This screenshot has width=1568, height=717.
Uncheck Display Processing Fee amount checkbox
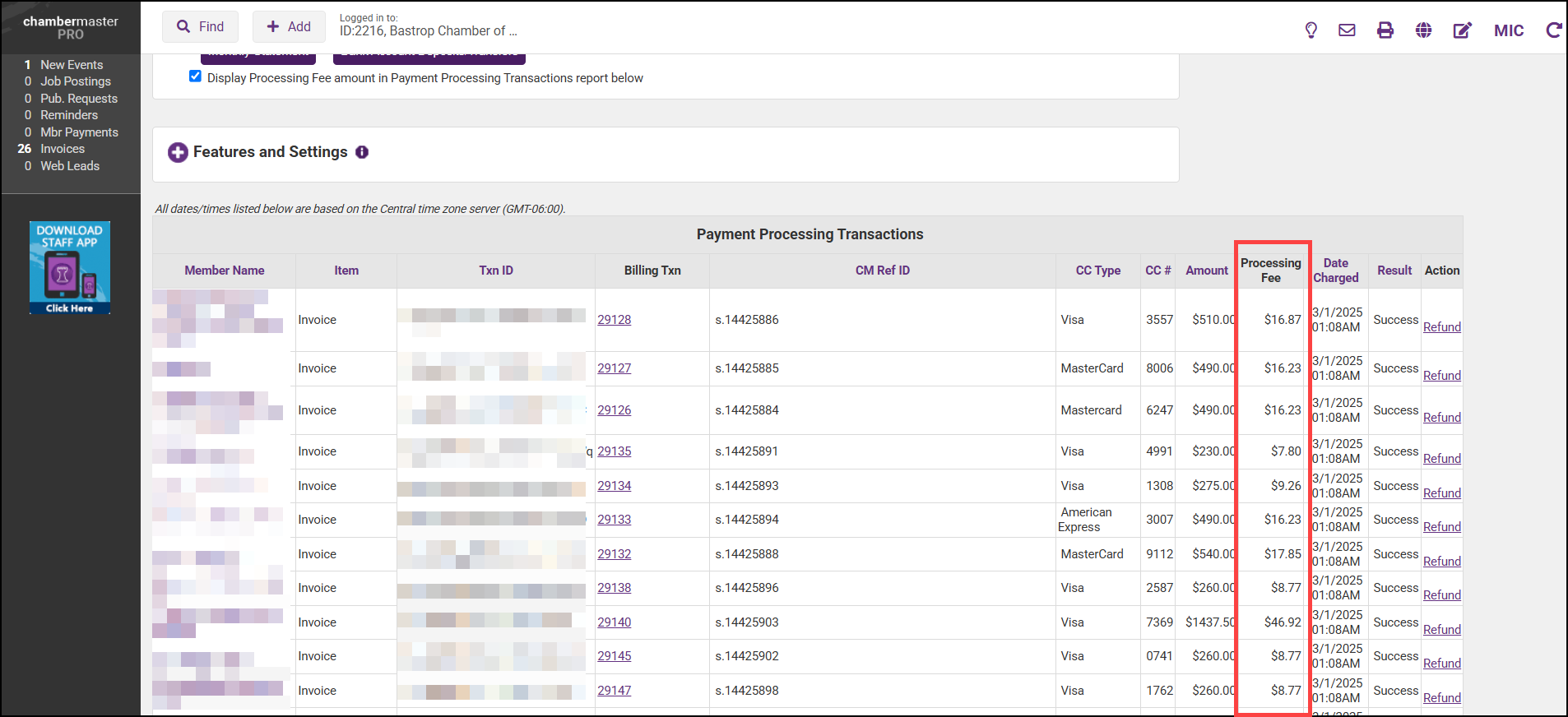tap(195, 76)
